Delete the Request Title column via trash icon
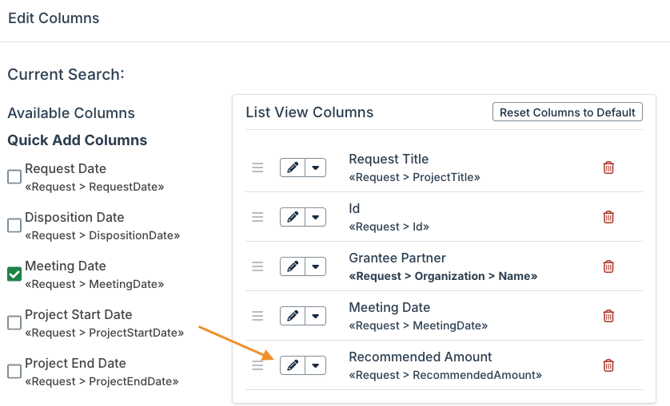 608,168
